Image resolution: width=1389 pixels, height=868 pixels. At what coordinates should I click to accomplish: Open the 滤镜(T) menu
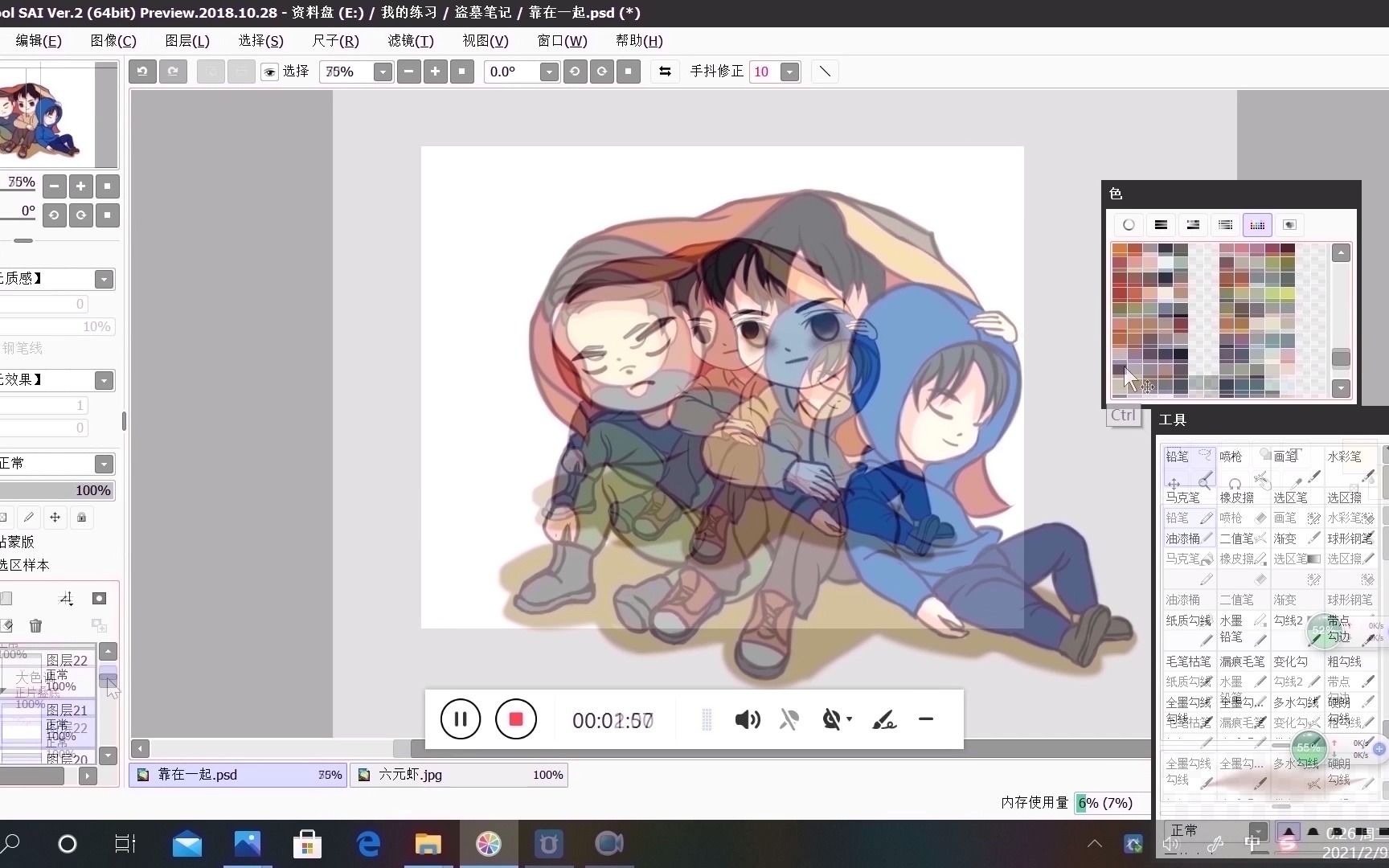[411, 41]
